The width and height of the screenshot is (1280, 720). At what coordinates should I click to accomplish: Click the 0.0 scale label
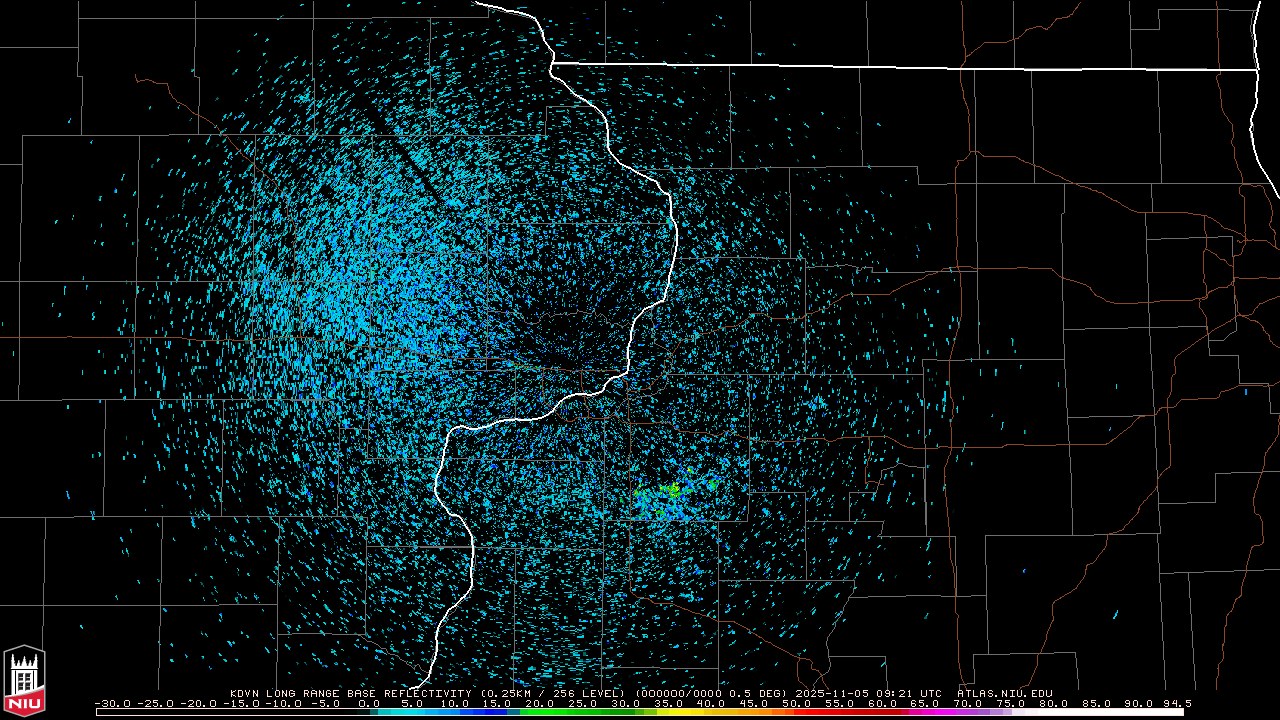(369, 703)
